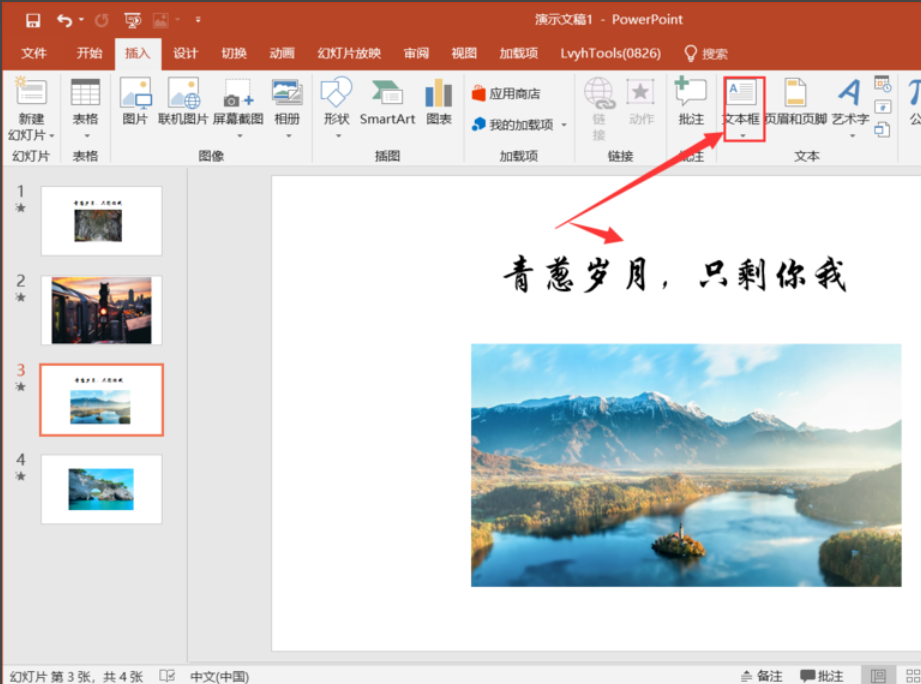The height and width of the screenshot is (684, 921).
Task: Open the 审阅 ribbon tab
Action: point(415,53)
